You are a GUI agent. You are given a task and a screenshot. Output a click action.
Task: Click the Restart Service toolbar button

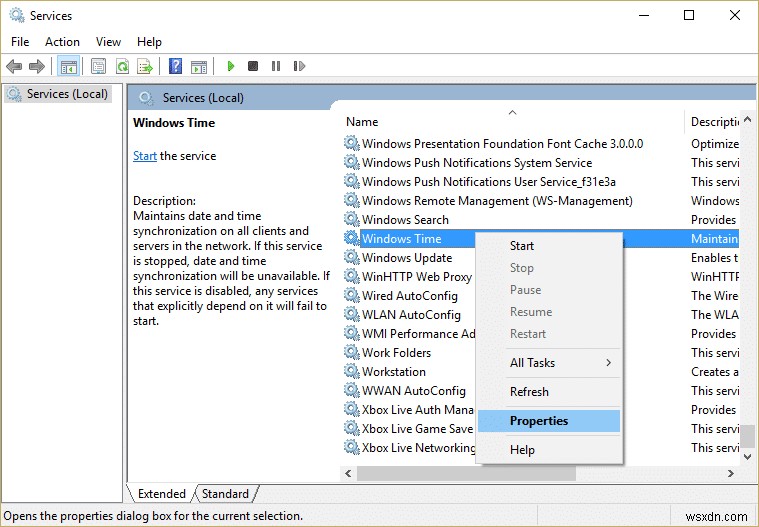(x=299, y=66)
